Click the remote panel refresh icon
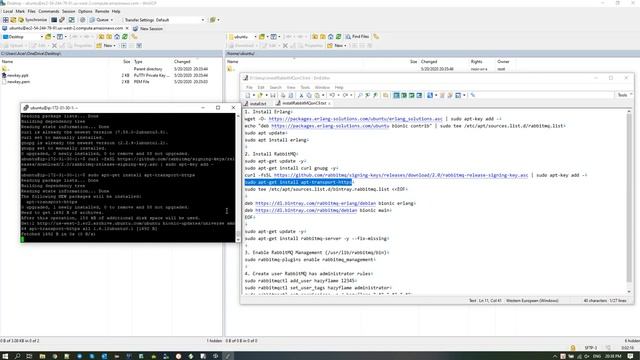 click(x=338, y=37)
